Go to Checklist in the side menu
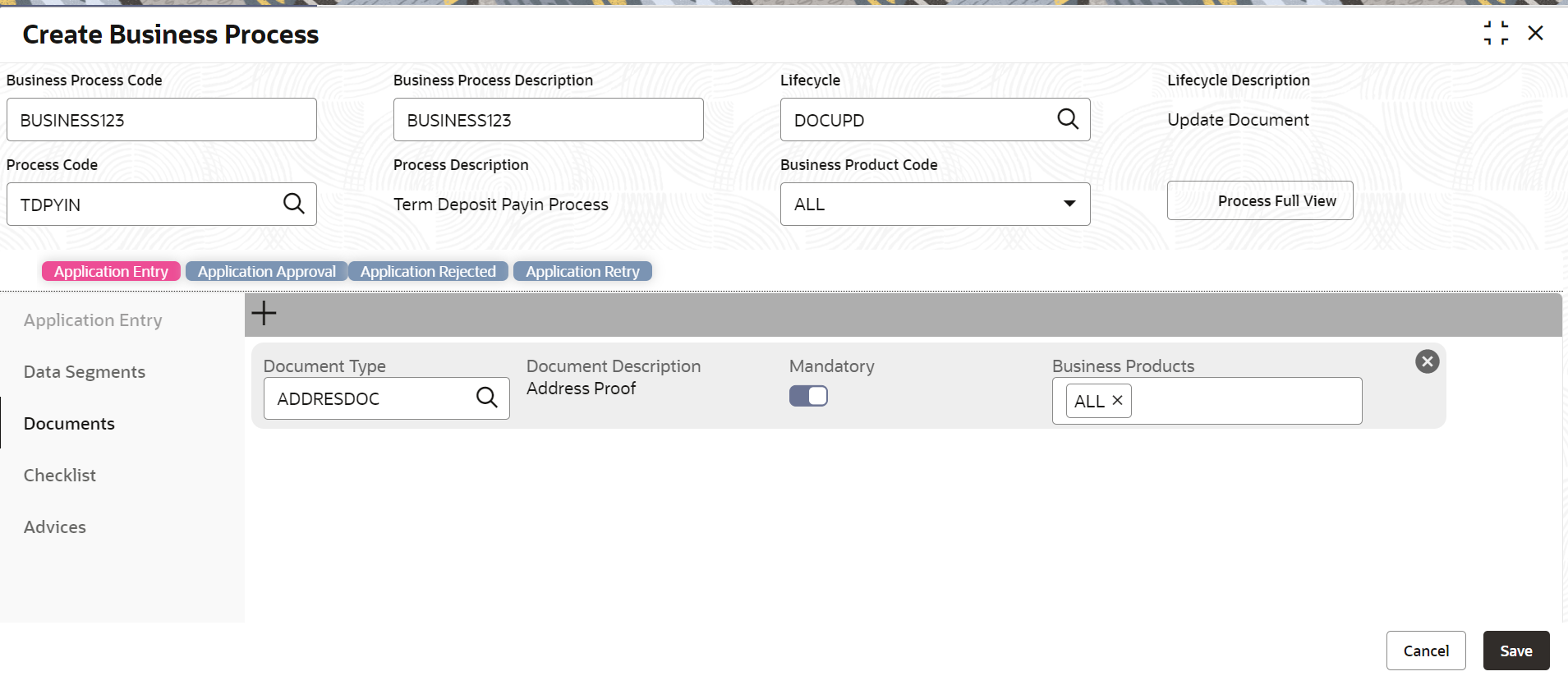The width and height of the screenshot is (1568, 676). 60,476
